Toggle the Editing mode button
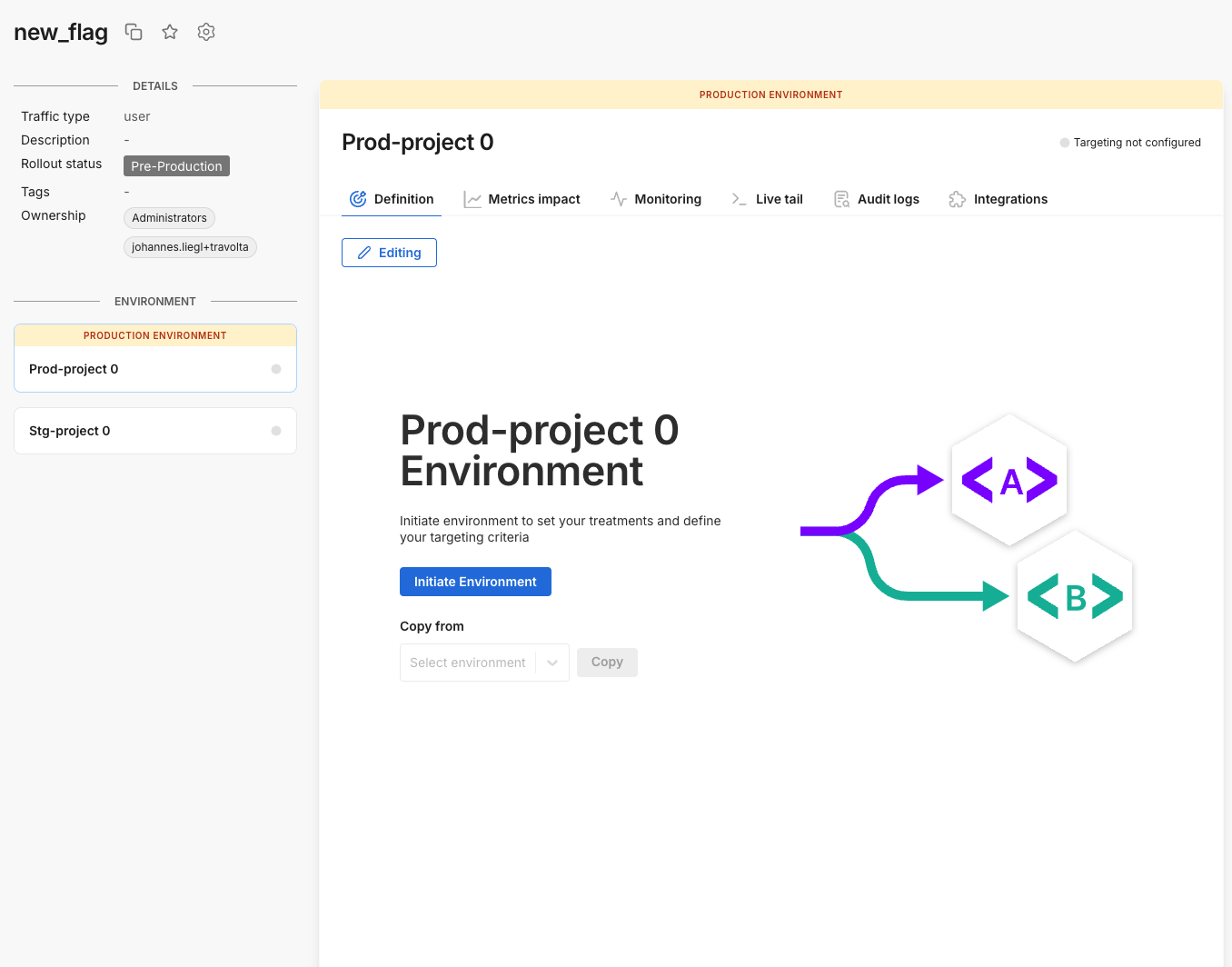This screenshot has width=1232, height=967. (x=389, y=253)
